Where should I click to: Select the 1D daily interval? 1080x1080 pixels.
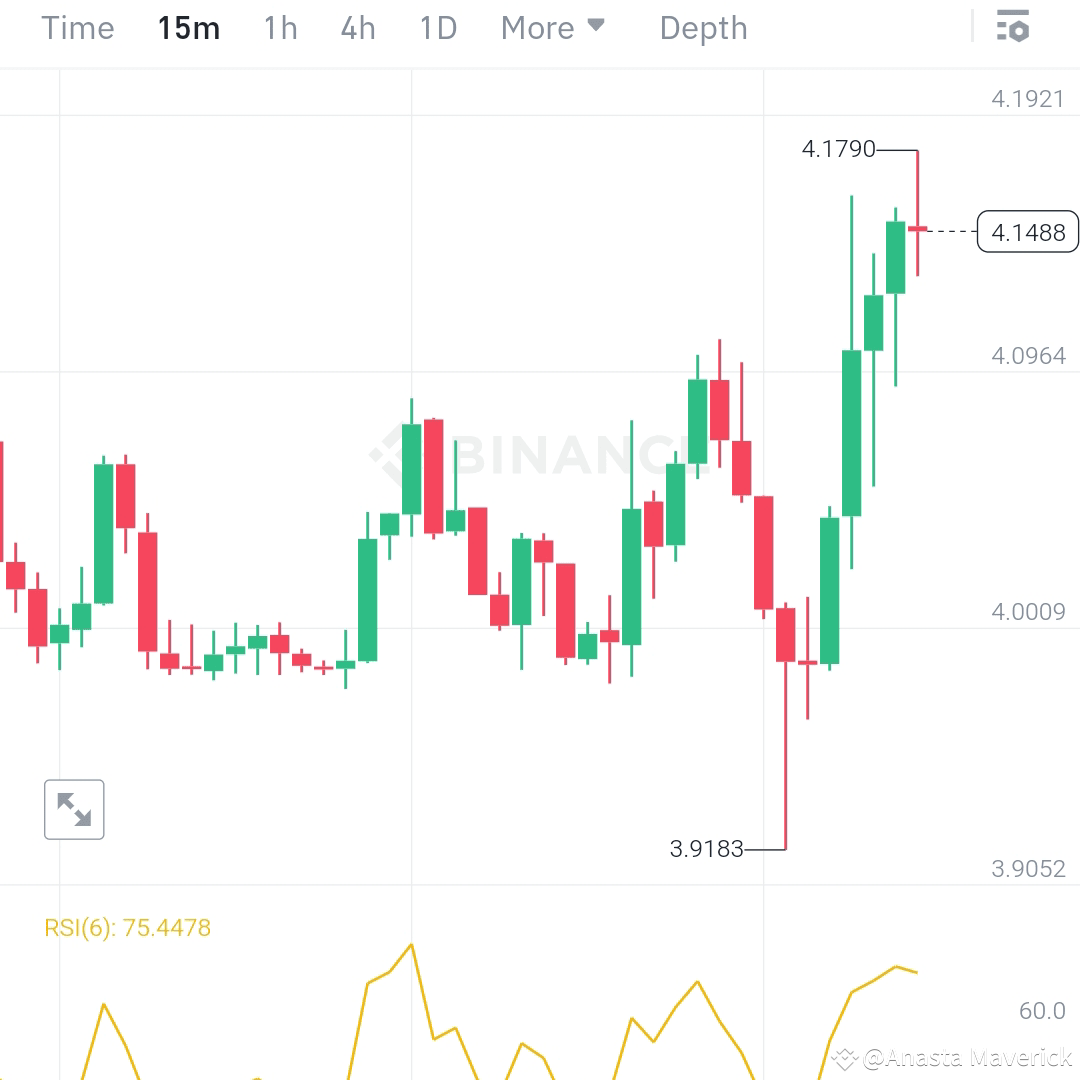pos(437,28)
